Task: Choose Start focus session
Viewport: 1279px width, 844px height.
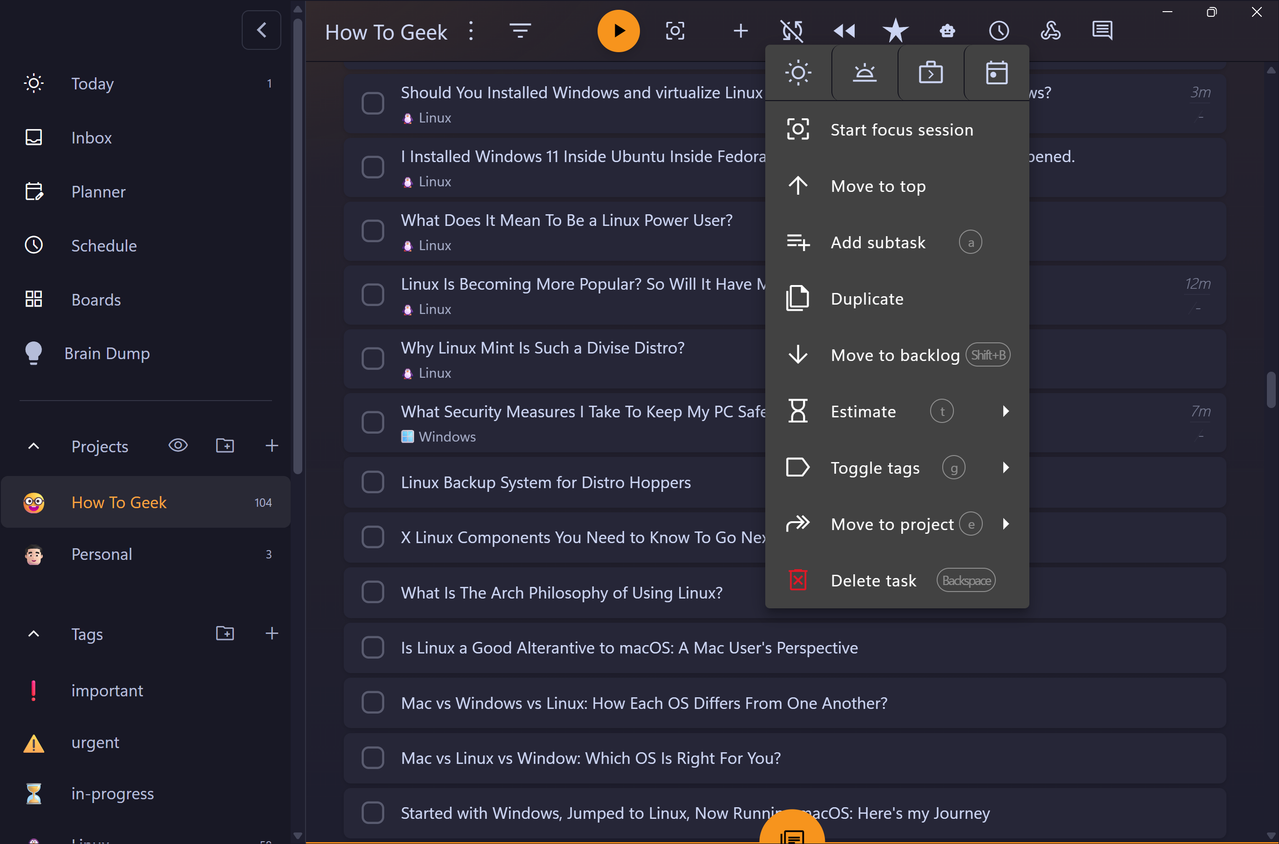Action: click(x=897, y=130)
